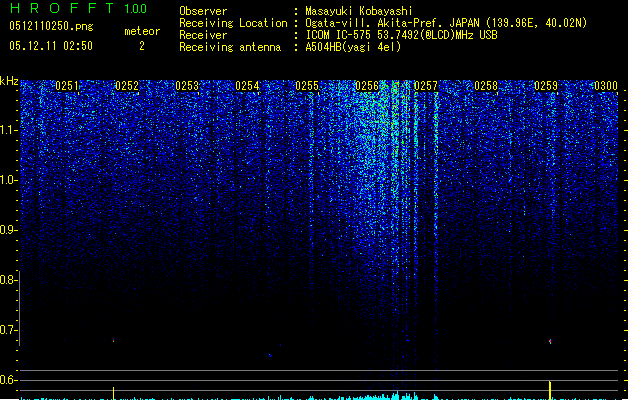Screen dimensions: 629x400
Task: Click the meteor count label
Action: (142, 31)
